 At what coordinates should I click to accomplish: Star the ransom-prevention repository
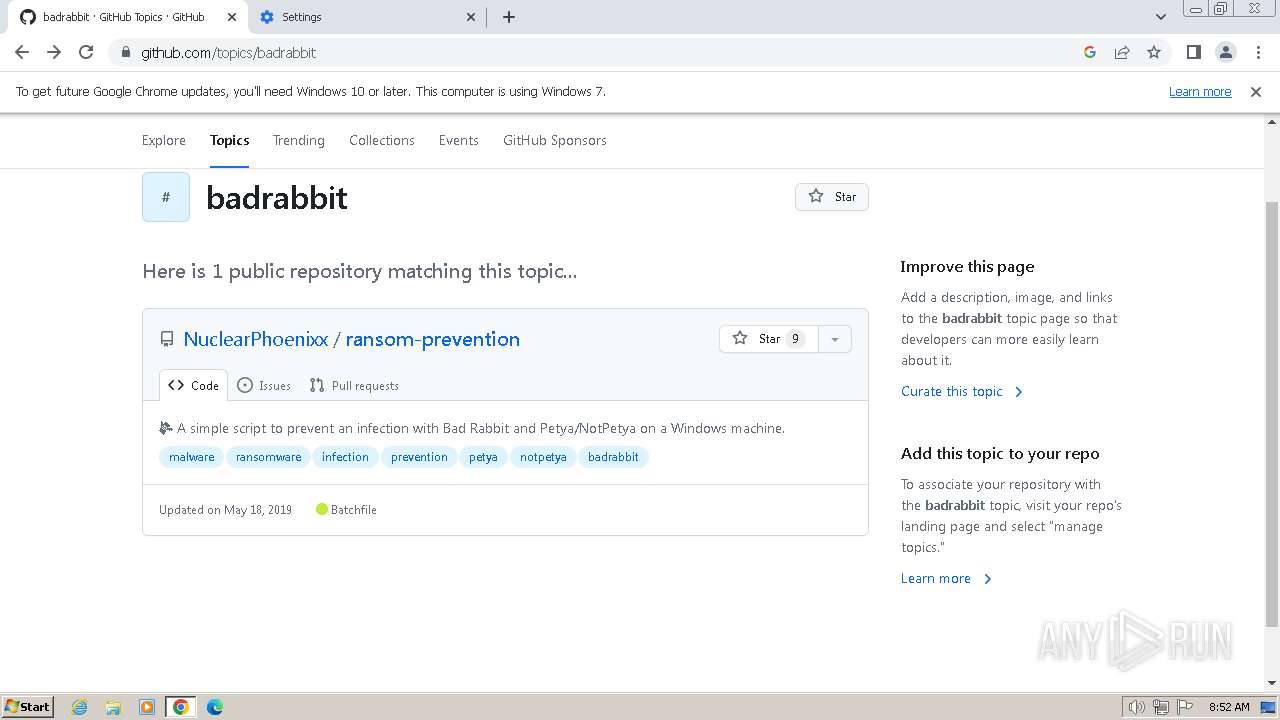point(768,339)
